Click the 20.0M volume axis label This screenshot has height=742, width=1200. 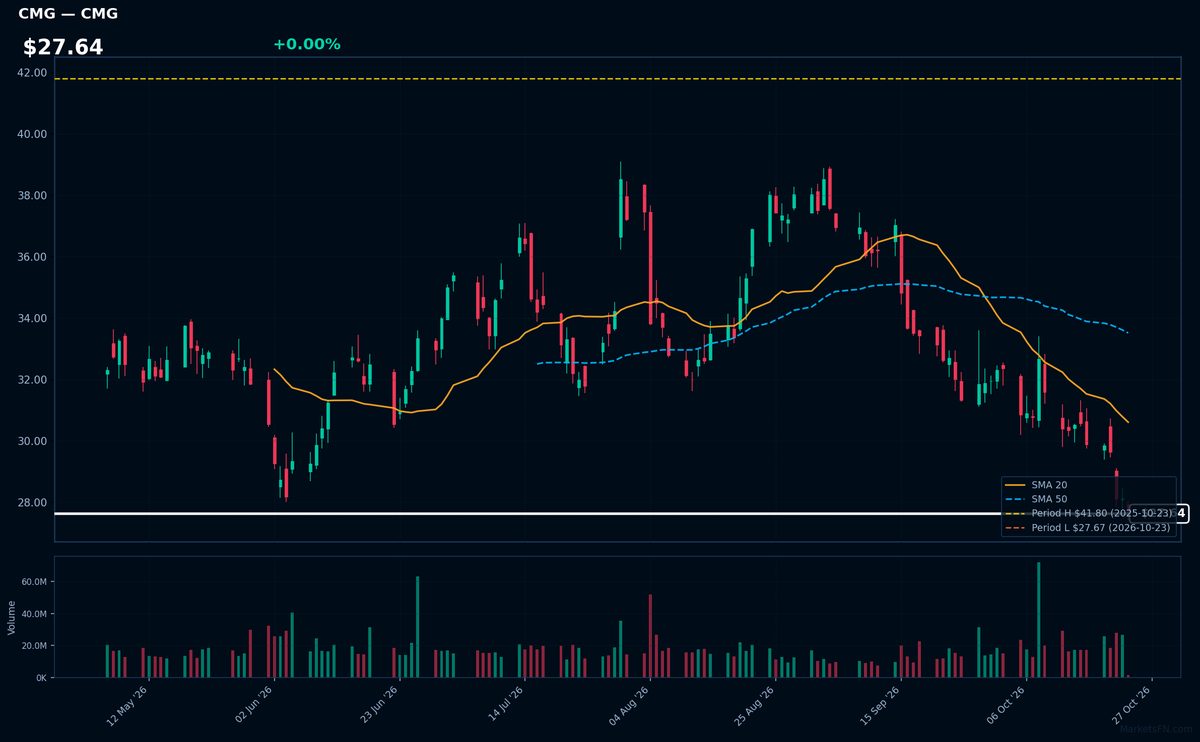[34, 646]
